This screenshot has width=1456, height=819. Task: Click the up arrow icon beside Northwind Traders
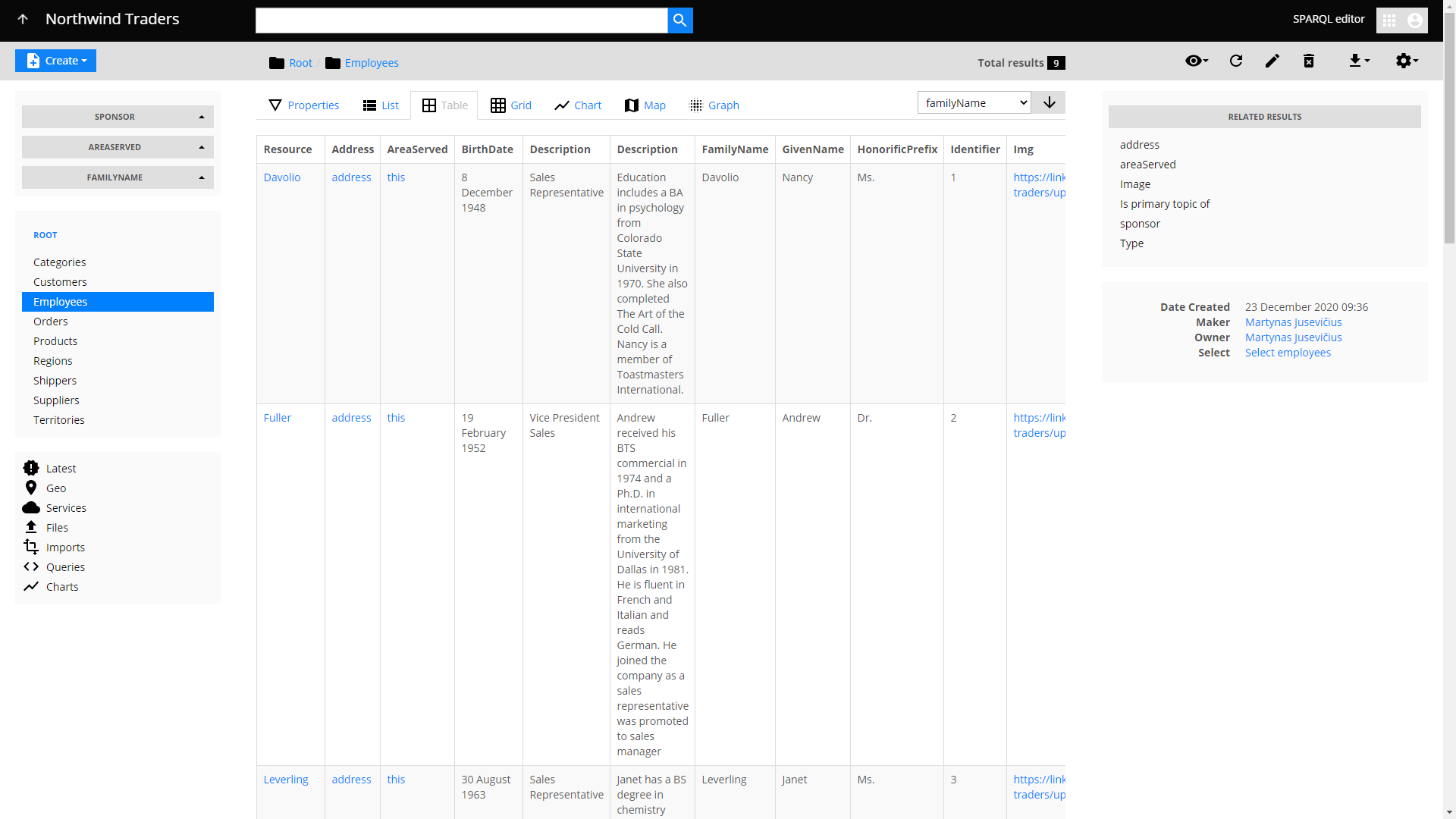click(23, 20)
